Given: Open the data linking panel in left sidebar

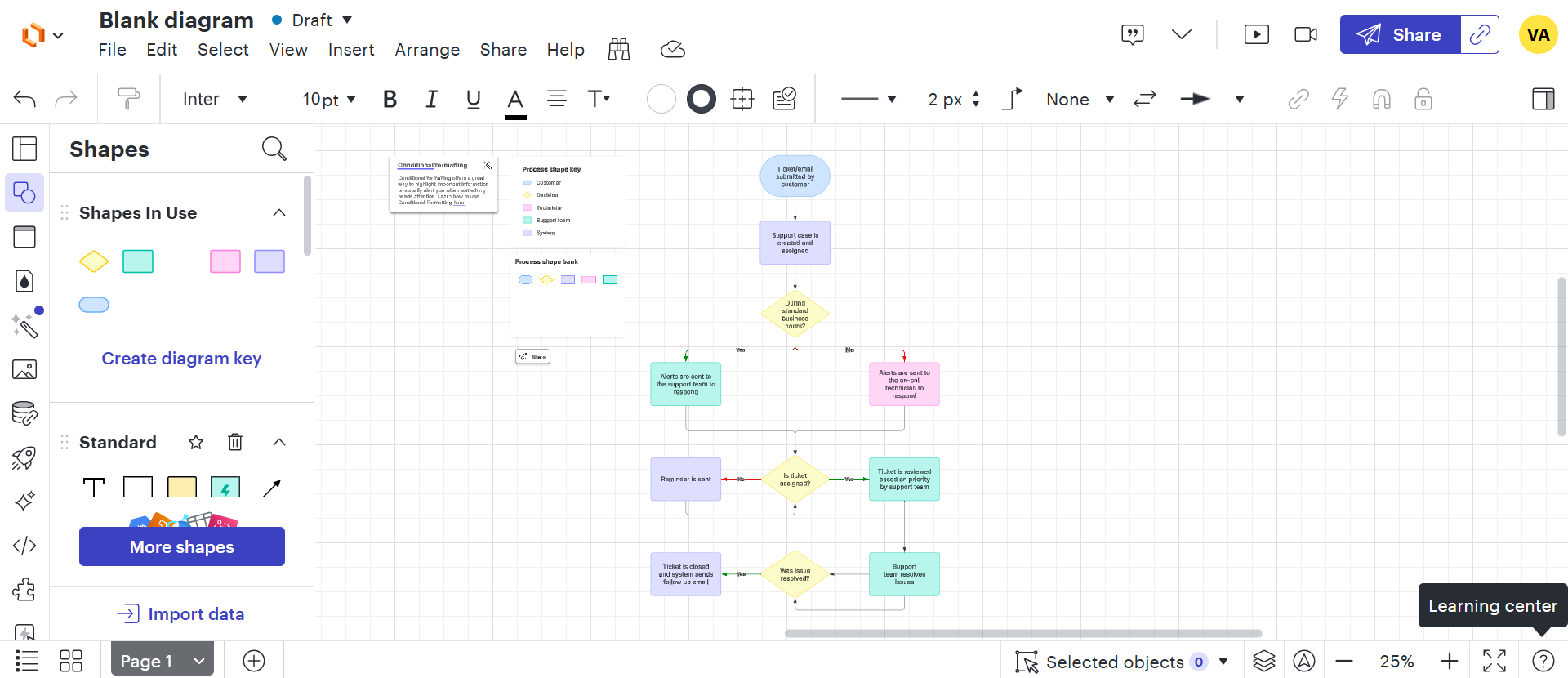Looking at the screenshot, I should (24, 413).
